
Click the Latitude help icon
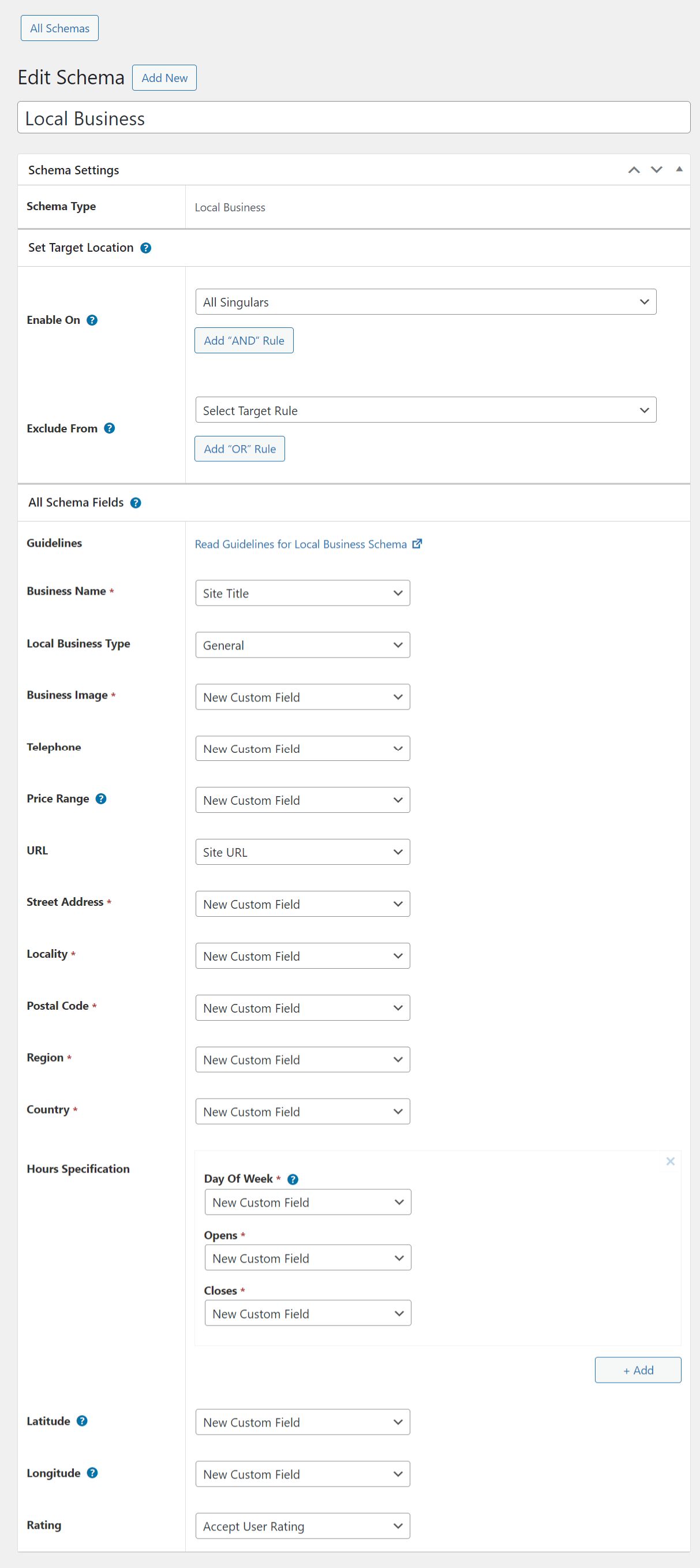[82, 1421]
